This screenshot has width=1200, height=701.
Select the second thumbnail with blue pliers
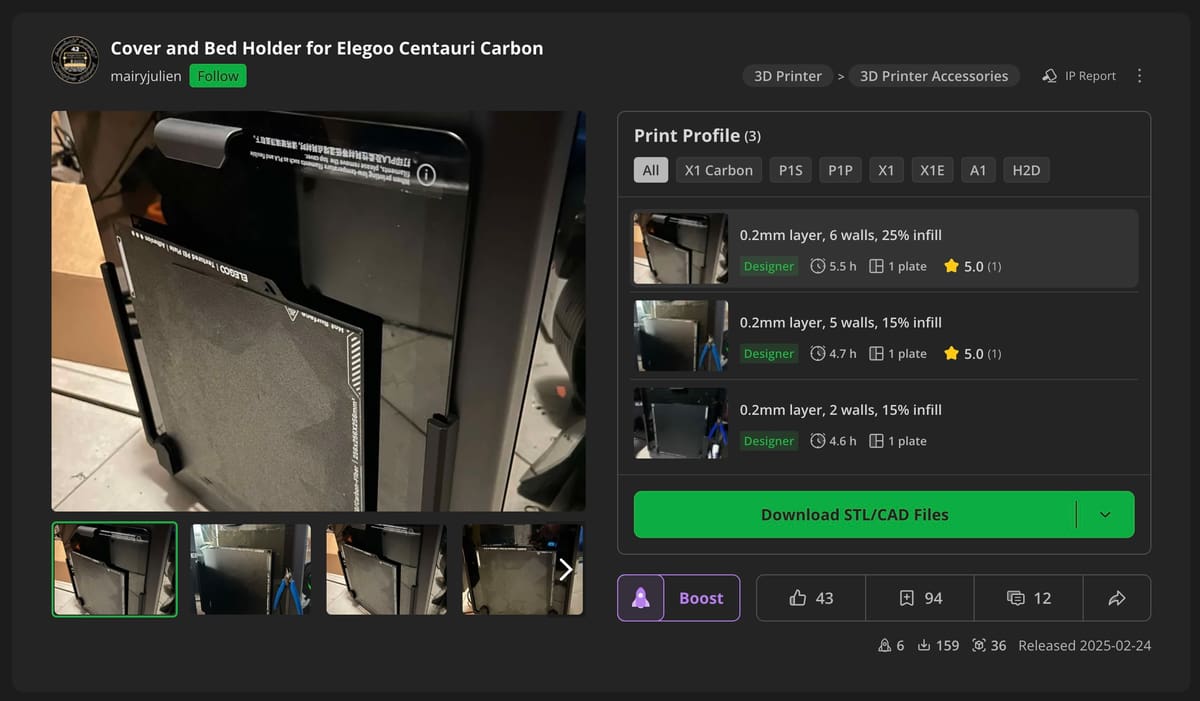(x=251, y=569)
